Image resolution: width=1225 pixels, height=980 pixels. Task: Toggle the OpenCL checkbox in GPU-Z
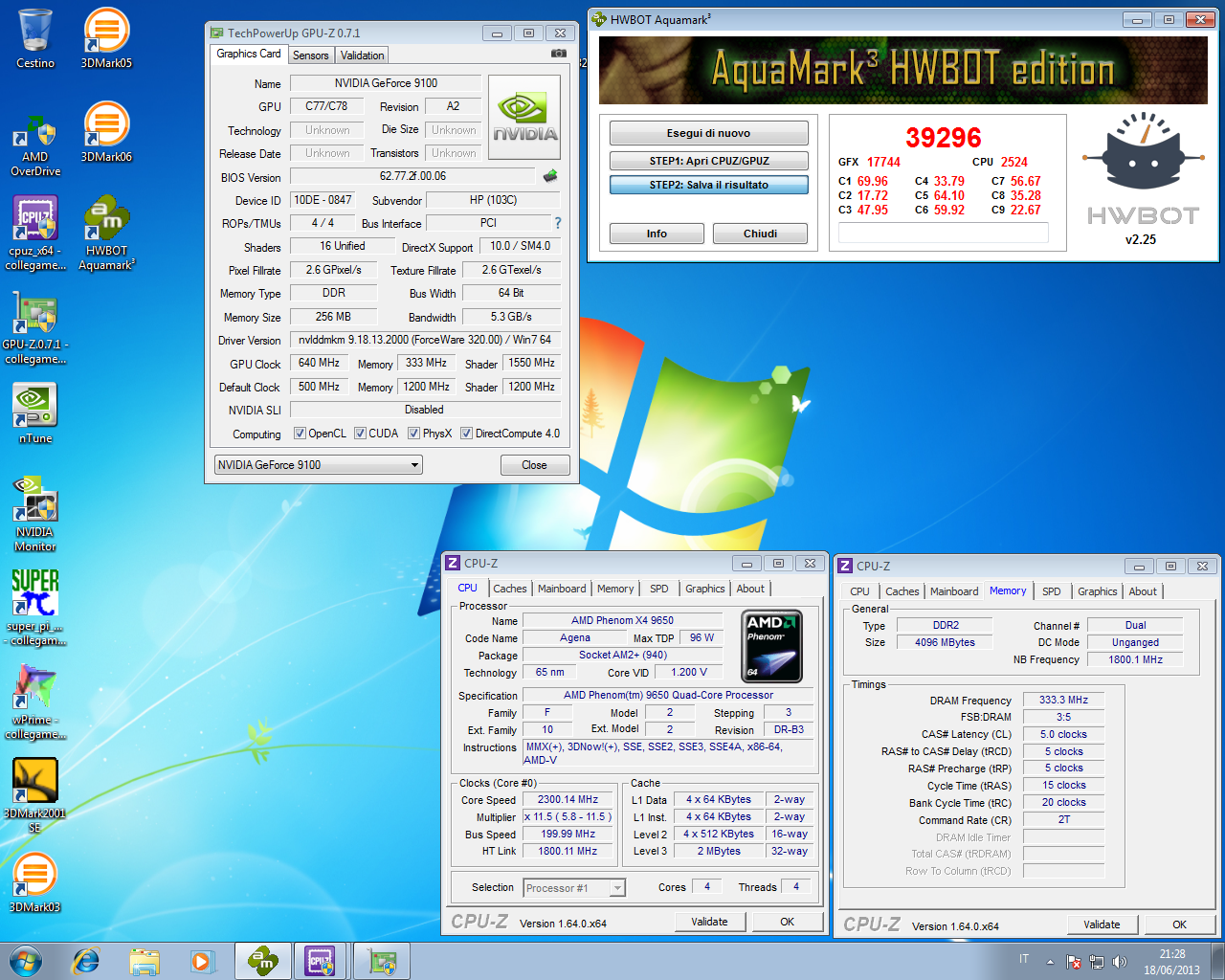300,433
